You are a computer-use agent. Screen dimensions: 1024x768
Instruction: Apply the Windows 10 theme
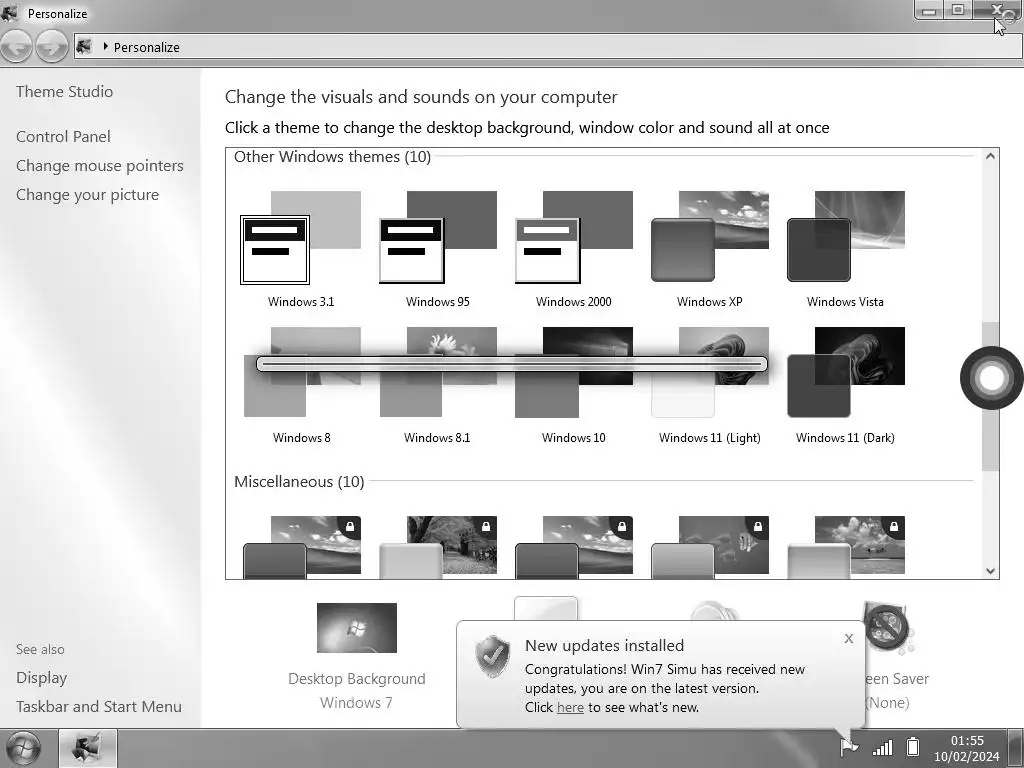coord(573,385)
